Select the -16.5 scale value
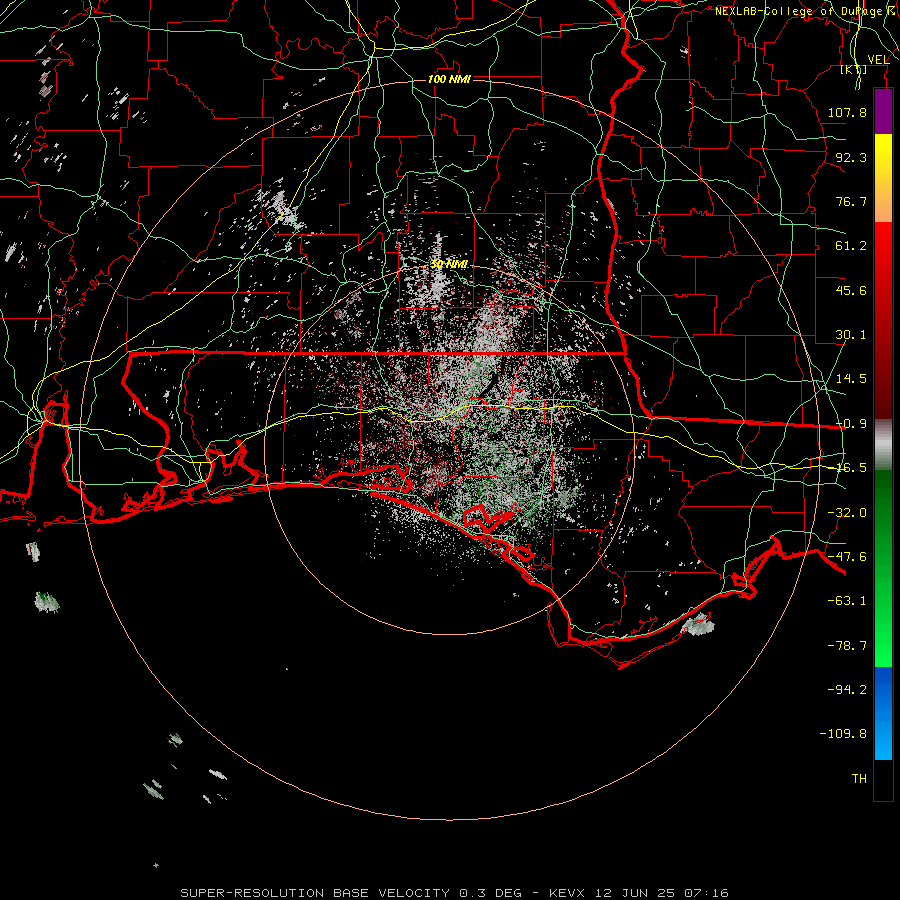This screenshot has width=900, height=900. click(851, 468)
